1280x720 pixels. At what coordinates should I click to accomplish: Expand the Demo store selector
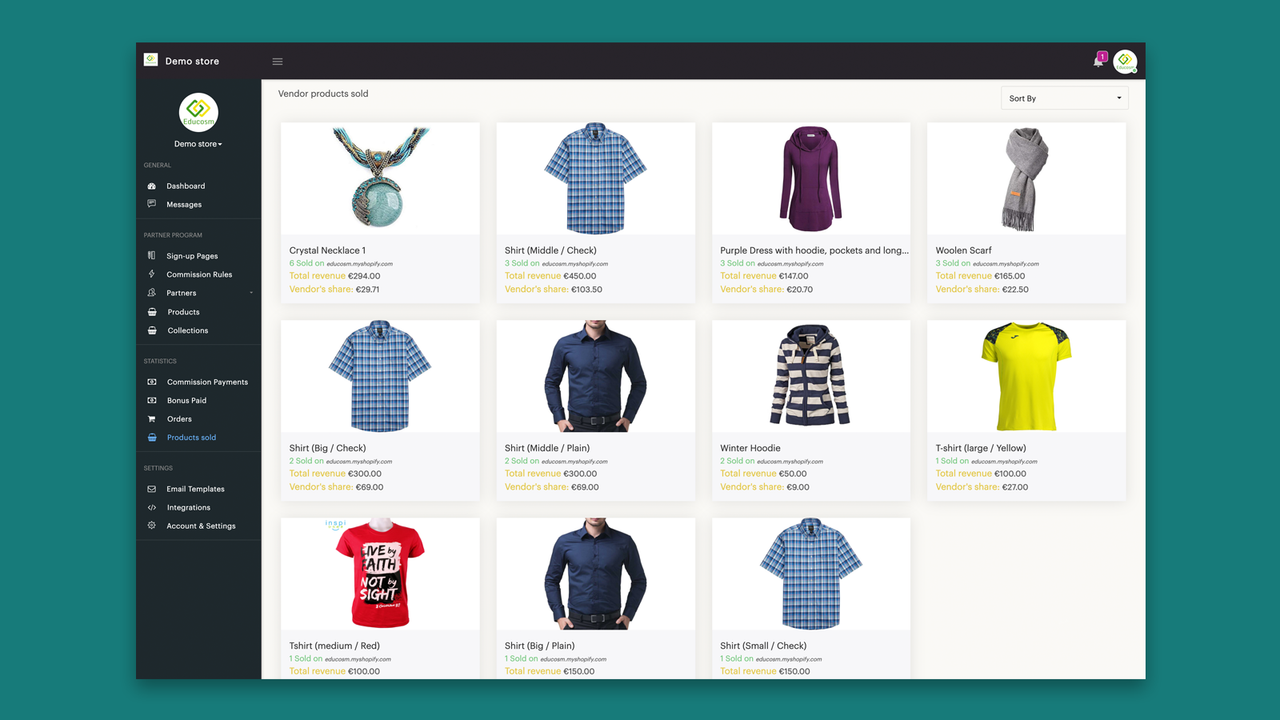point(198,143)
